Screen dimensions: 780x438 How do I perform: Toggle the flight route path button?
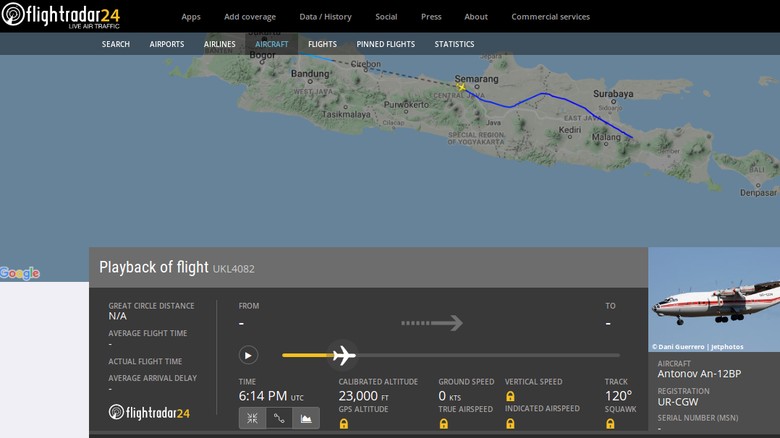point(279,418)
